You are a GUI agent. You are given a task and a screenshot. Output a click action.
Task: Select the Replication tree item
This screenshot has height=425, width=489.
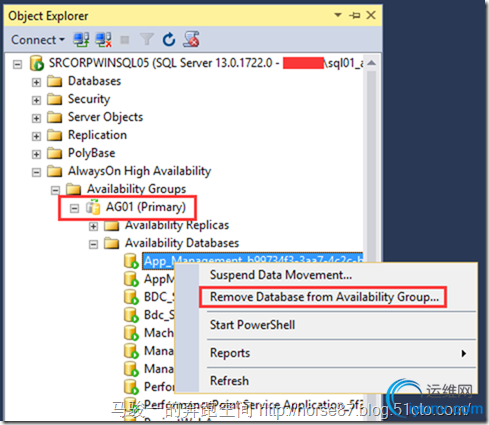[97, 135]
